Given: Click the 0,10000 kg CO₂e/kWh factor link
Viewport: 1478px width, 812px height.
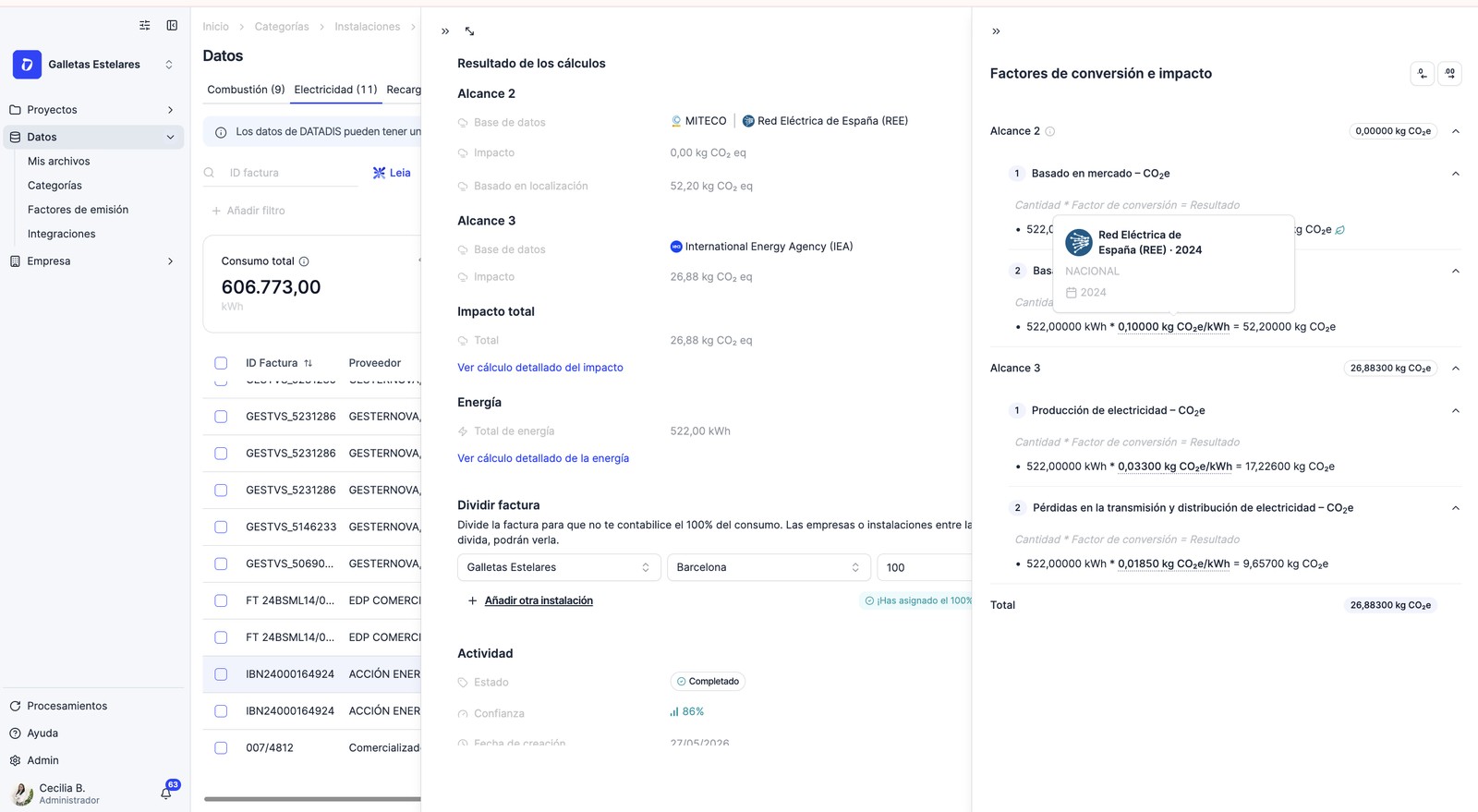Looking at the screenshot, I should pos(1174,327).
